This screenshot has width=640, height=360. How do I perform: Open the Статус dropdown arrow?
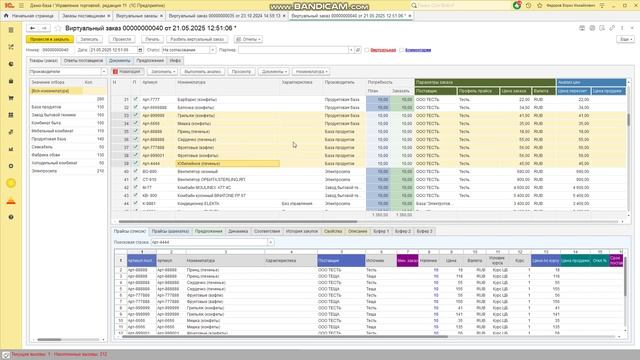click(x=213, y=50)
